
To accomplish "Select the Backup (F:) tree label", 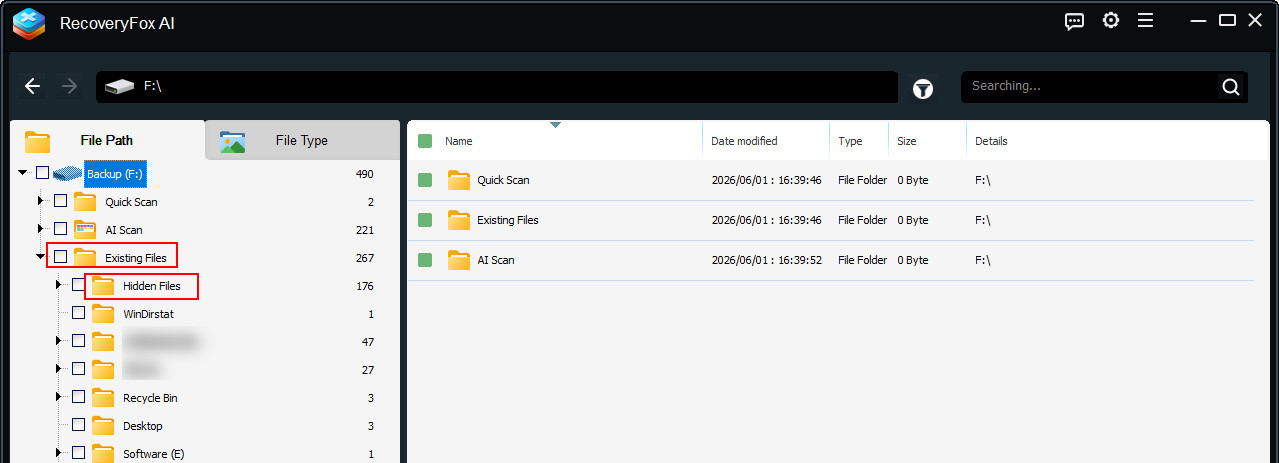I will point(117,174).
